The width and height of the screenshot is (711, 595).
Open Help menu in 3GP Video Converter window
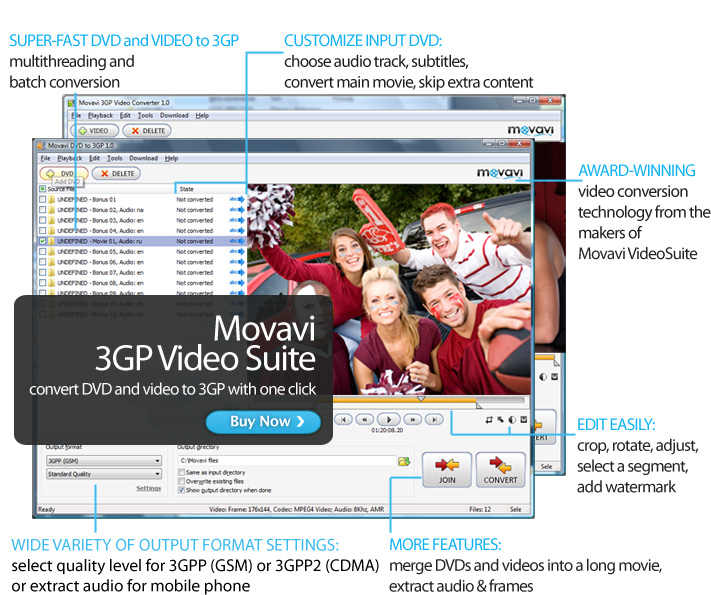202,116
